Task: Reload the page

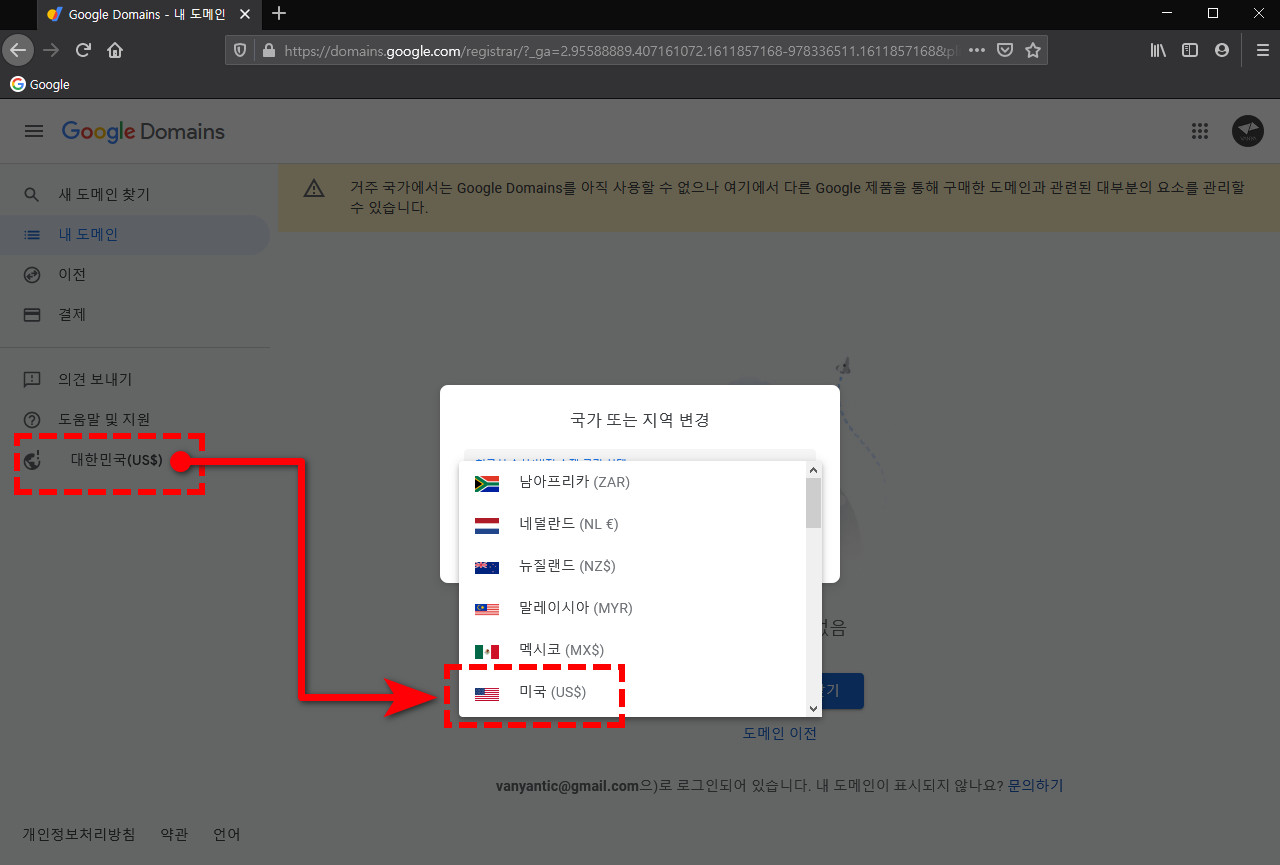Action: pyautogui.click(x=84, y=50)
